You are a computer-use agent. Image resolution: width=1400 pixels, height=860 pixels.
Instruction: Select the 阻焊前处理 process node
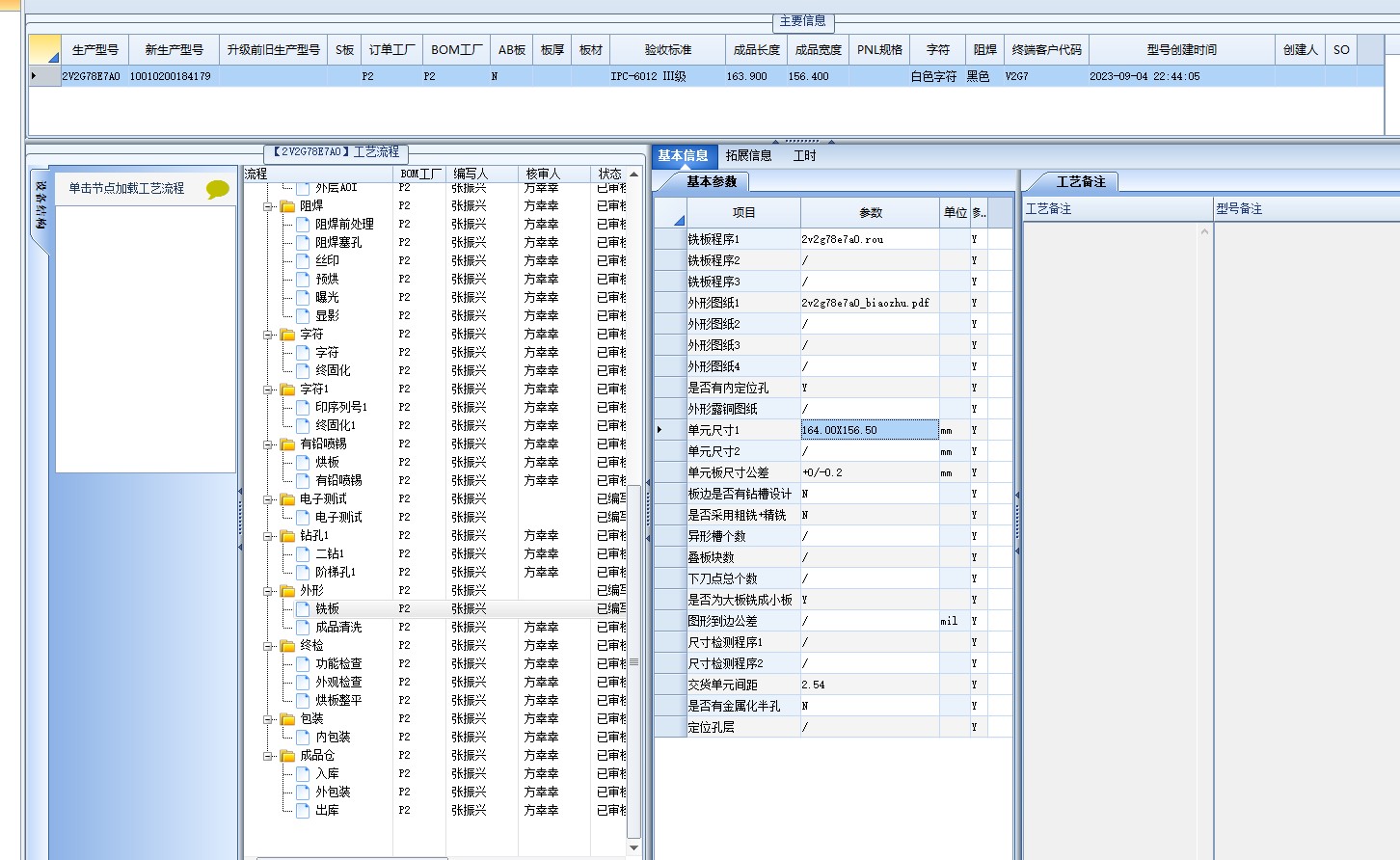click(x=344, y=225)
